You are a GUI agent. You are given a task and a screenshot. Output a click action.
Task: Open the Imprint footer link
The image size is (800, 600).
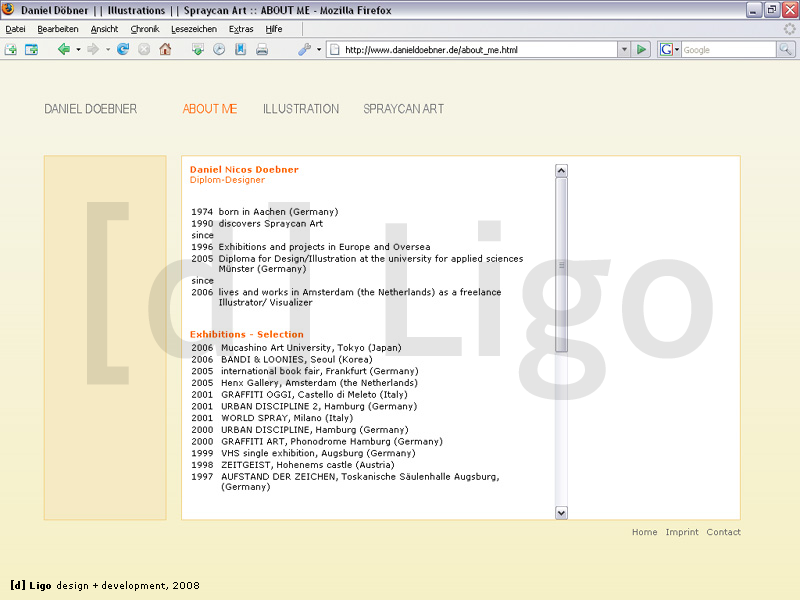tap(682, 532)
